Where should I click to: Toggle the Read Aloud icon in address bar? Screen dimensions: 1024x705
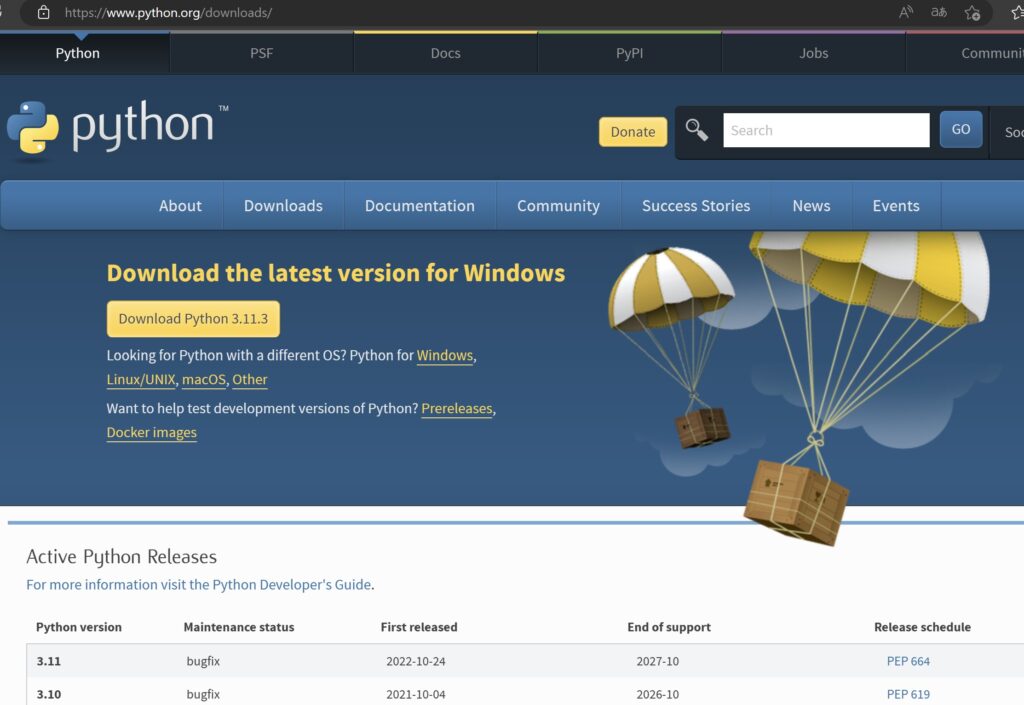tap(905, 12)
